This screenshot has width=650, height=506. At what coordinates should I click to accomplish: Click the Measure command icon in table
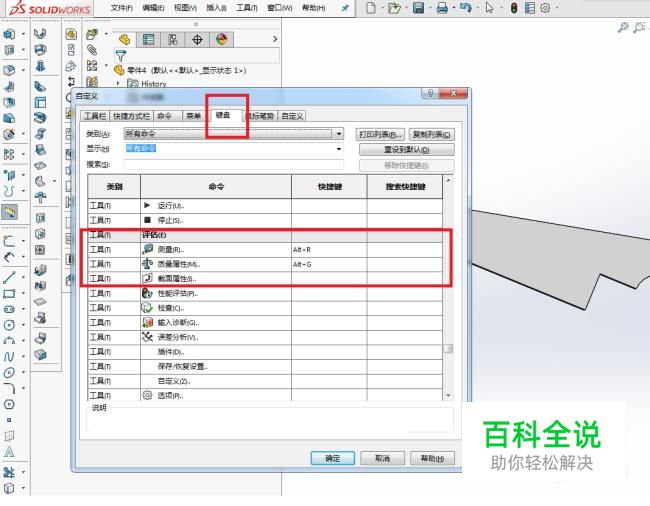[148, 249]
